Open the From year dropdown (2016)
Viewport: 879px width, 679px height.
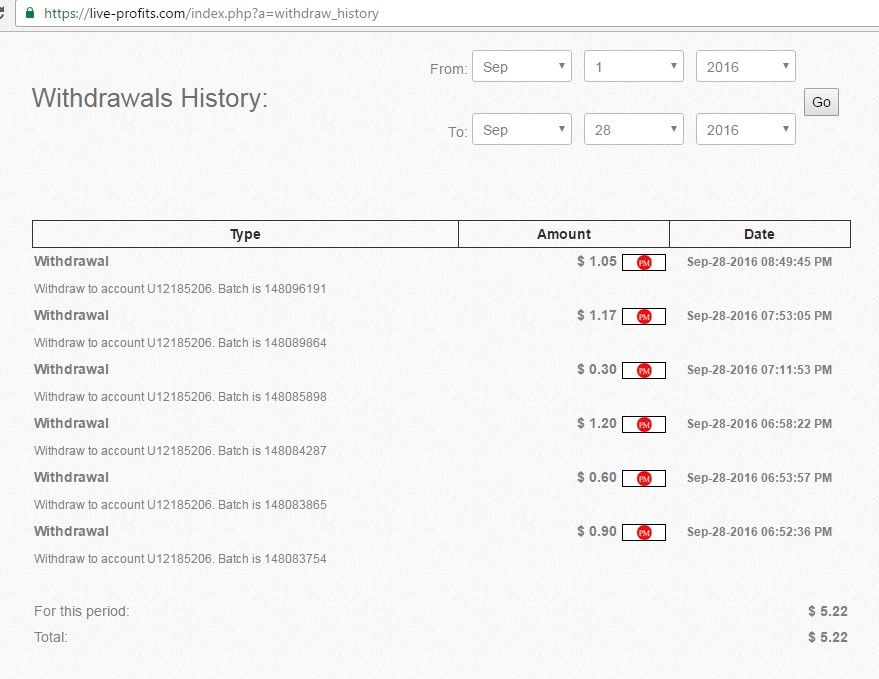[x=746, y=66]
